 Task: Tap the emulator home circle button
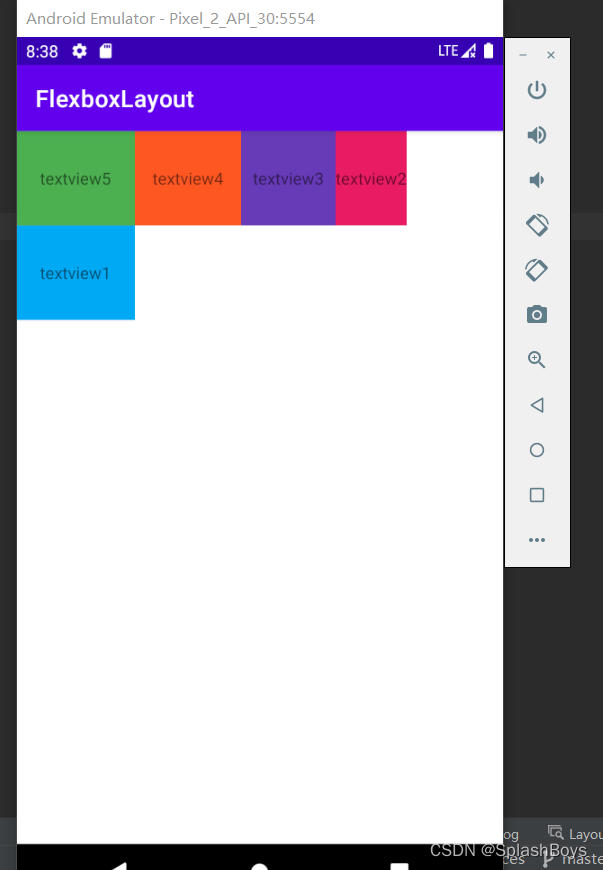tap(536, 450)
